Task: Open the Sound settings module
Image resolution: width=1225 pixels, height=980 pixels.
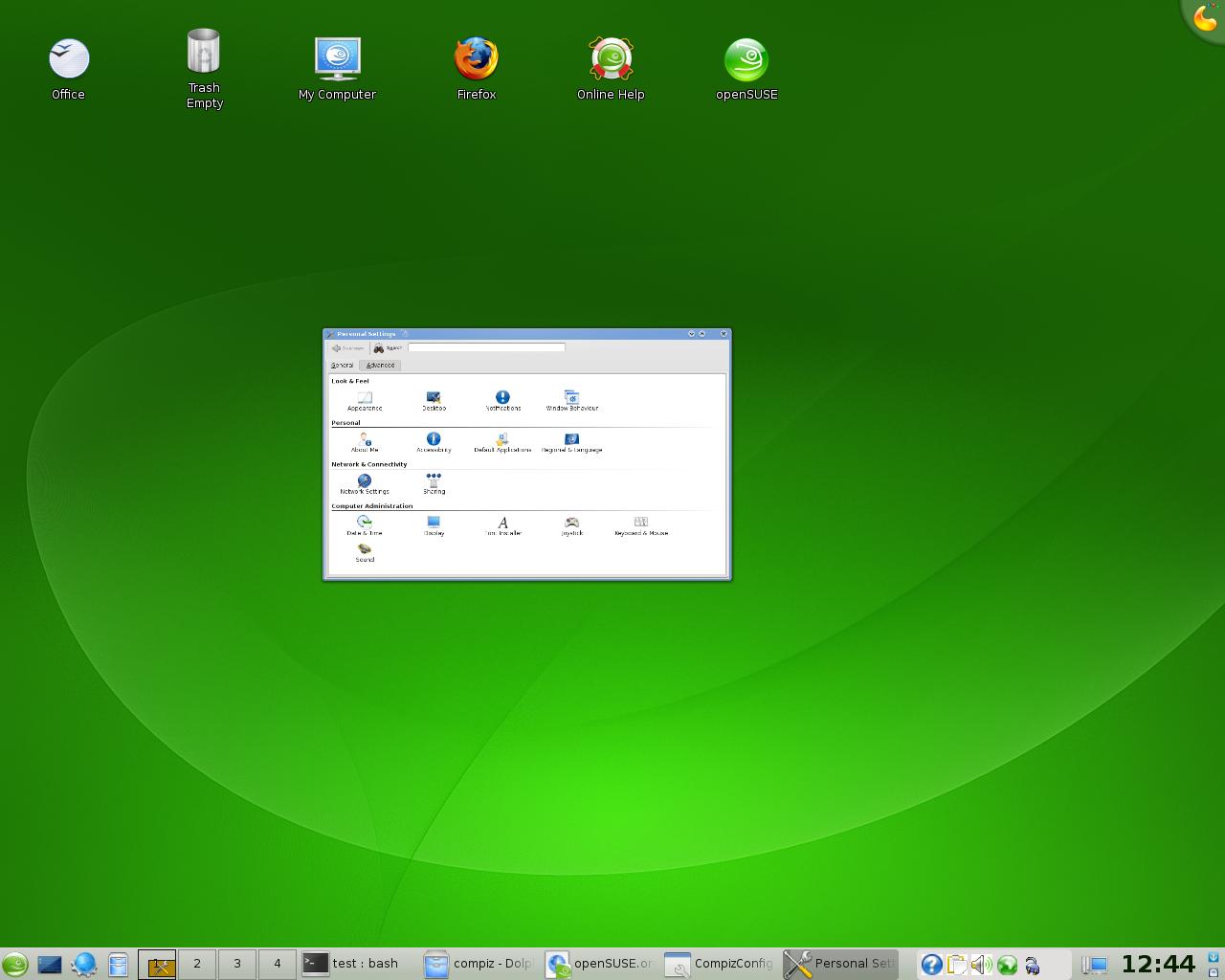Action: pyautogui.click(x=365, y=552)
